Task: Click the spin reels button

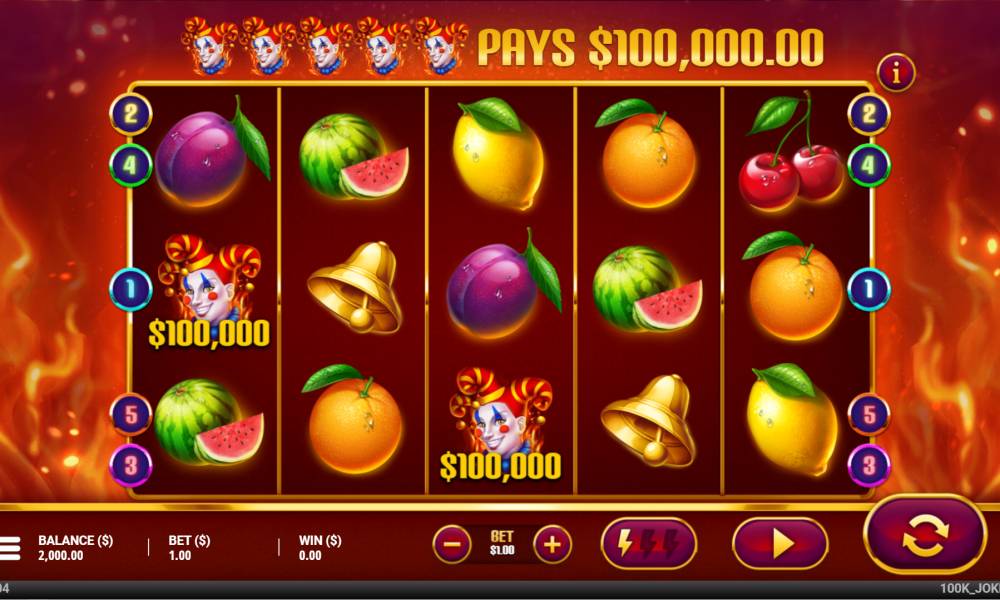Action: click(x=925, y=535)
